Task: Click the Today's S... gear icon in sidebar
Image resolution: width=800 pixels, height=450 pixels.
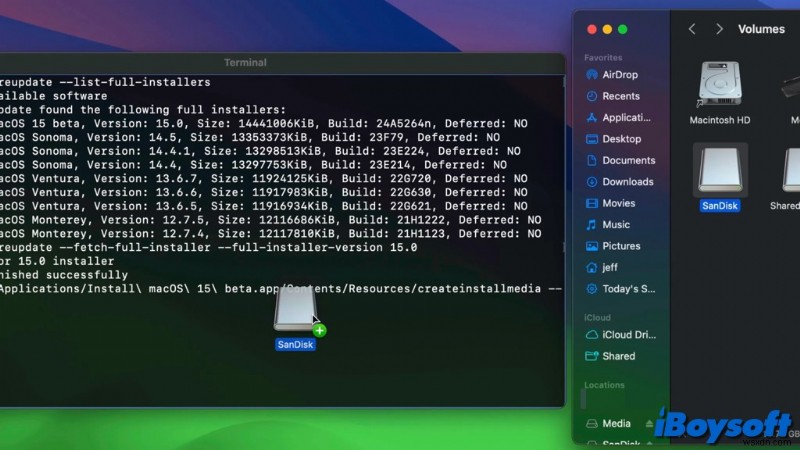Action: click(x=591, y=289)
